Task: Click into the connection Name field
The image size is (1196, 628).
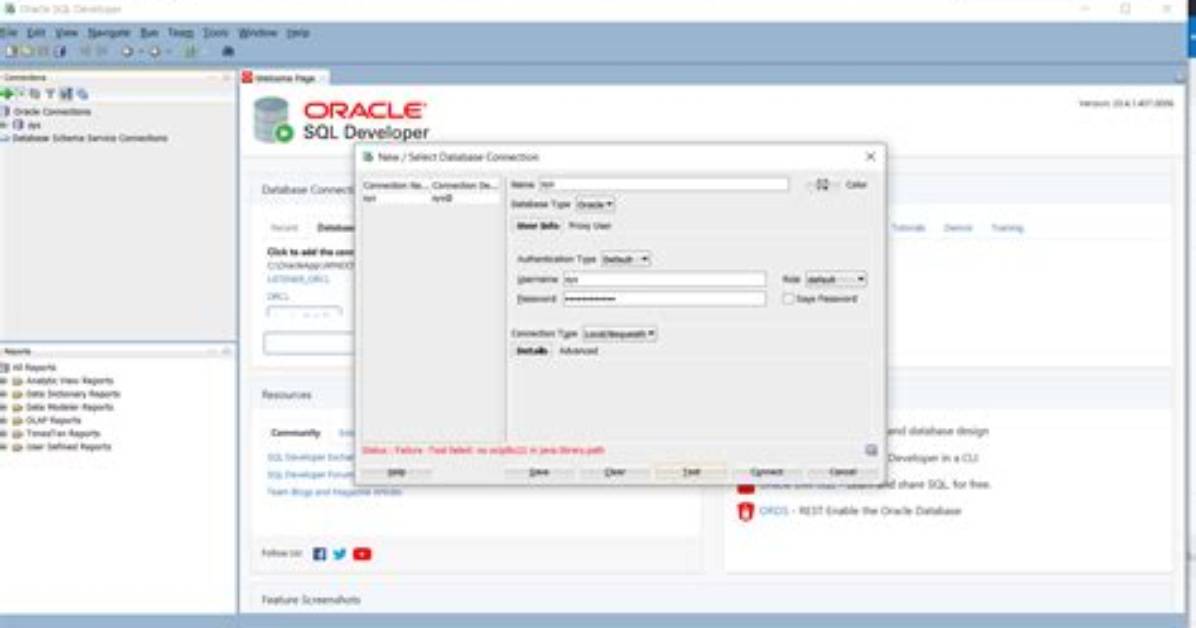Action: click(x=664, y=185)
